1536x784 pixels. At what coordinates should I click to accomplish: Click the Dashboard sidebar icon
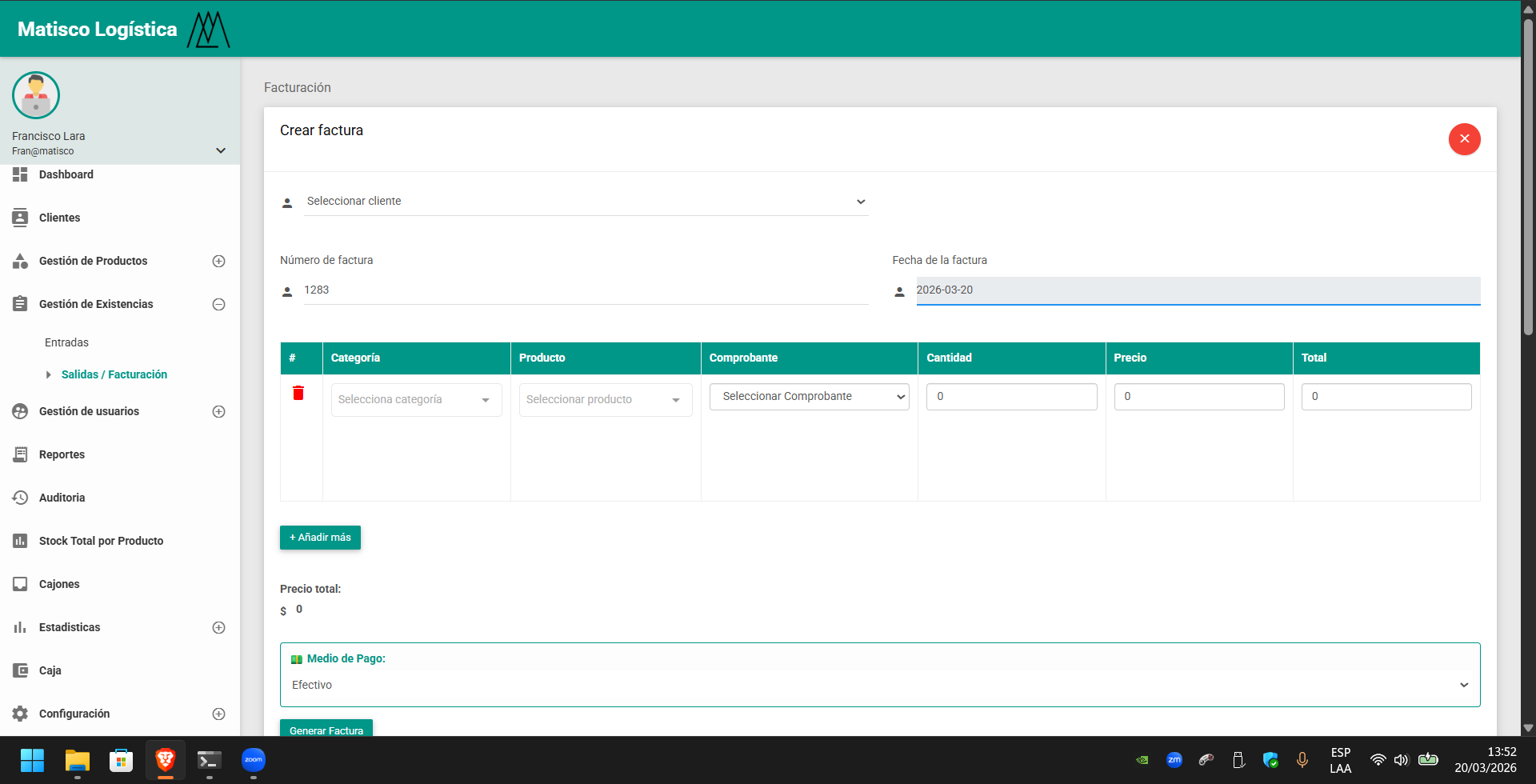pos(20,174)
